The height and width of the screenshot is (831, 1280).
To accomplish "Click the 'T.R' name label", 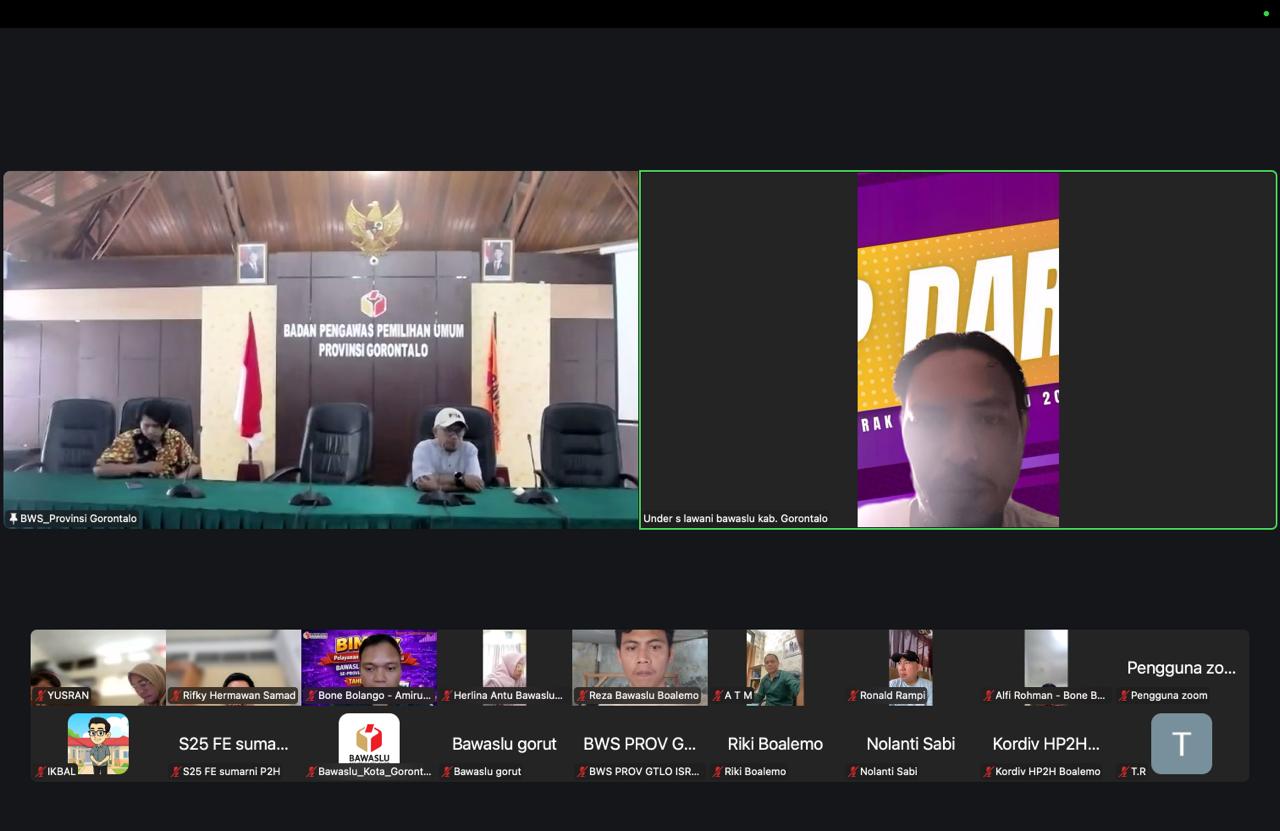I will (1138, 771).
